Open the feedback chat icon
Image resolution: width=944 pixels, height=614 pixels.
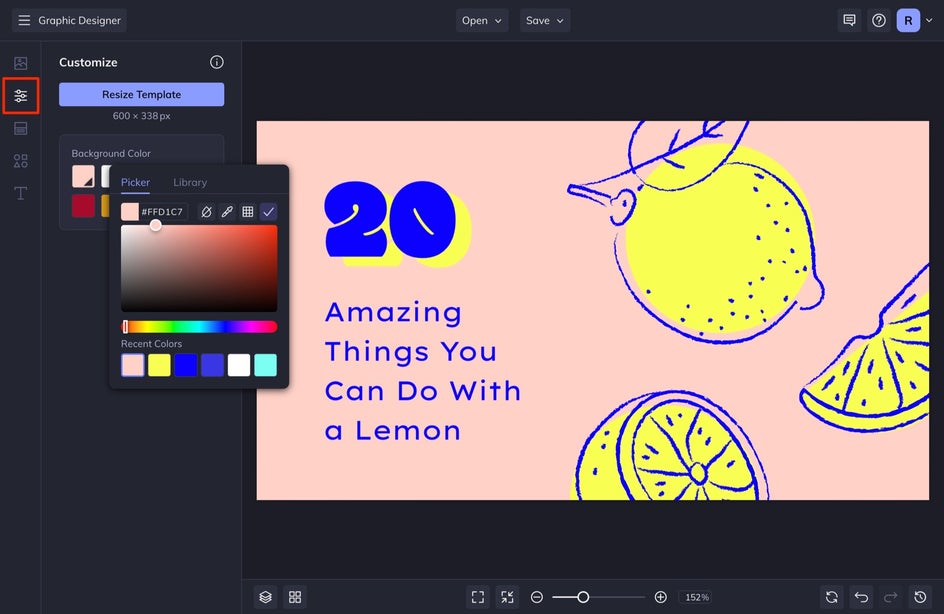pos(849,20)
